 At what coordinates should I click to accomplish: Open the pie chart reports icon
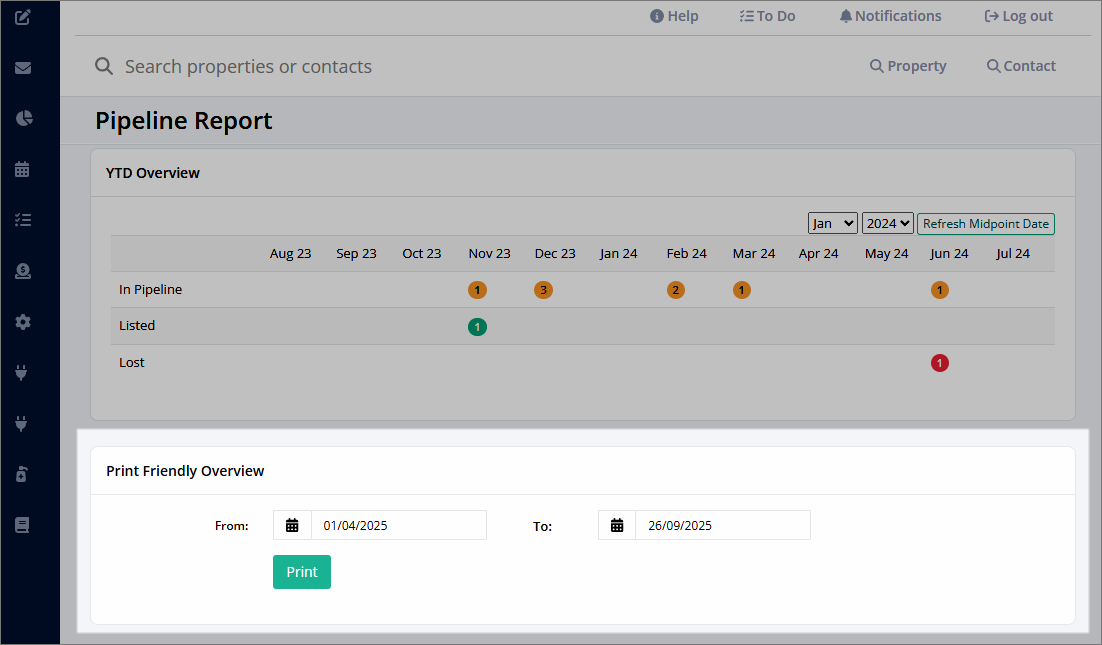(x=23, y=118)
